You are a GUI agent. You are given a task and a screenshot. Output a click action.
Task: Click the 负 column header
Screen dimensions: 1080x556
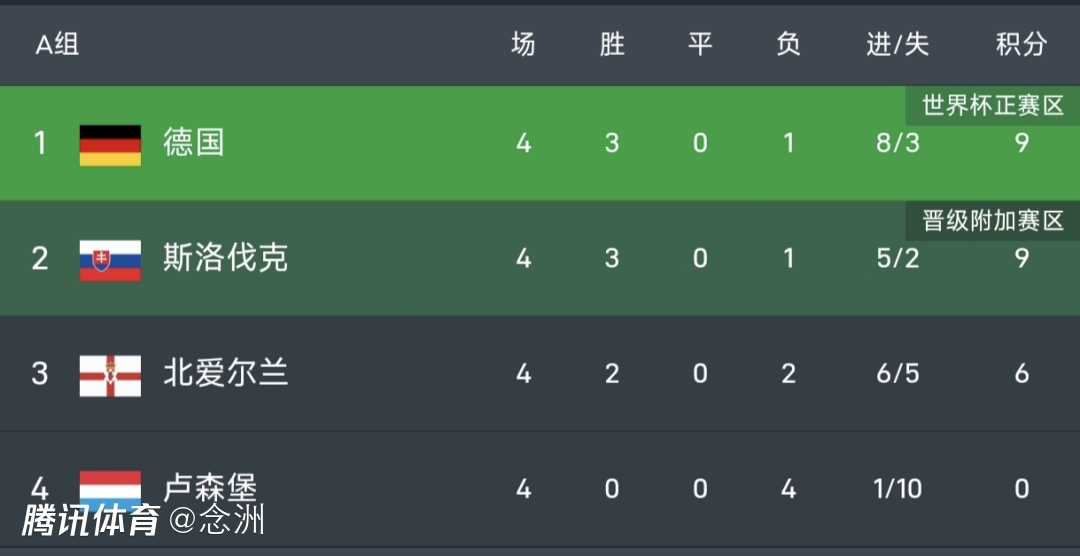(x=788, y=45)
